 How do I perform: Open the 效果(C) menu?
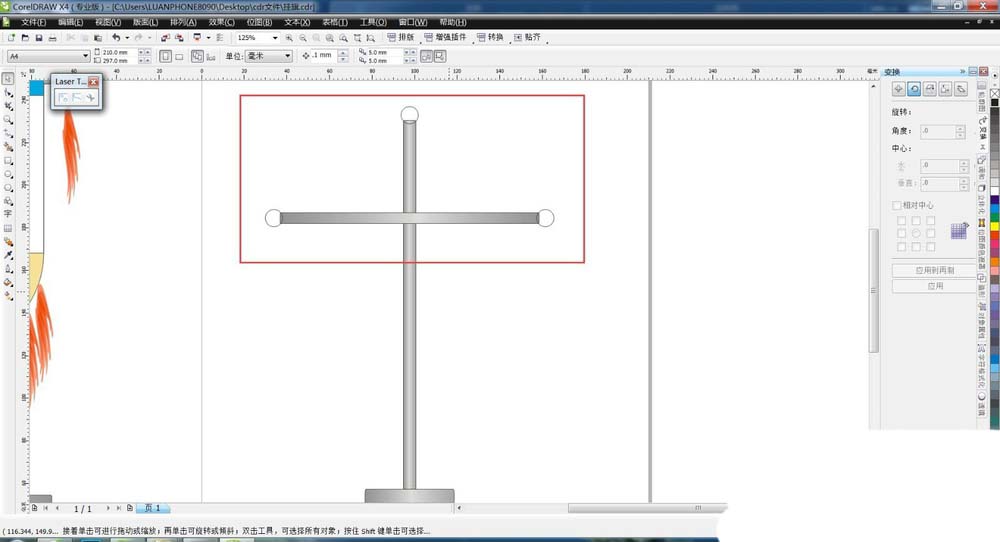(221, 22)
